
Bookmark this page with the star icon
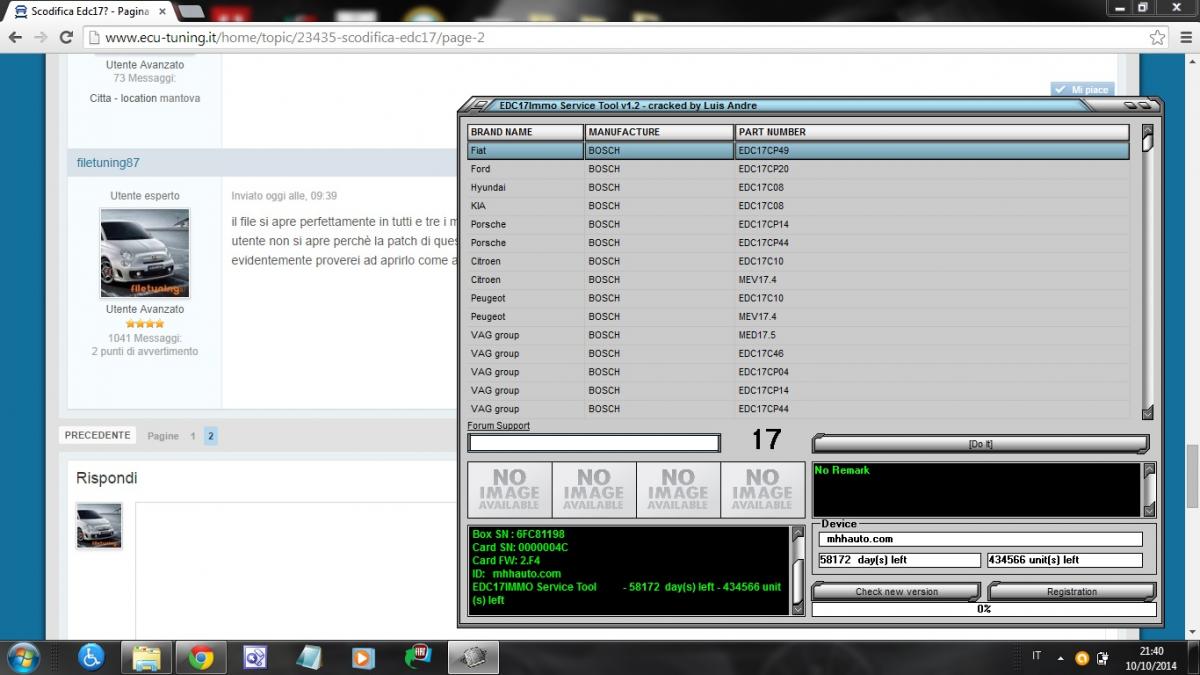coord(1157,38)
